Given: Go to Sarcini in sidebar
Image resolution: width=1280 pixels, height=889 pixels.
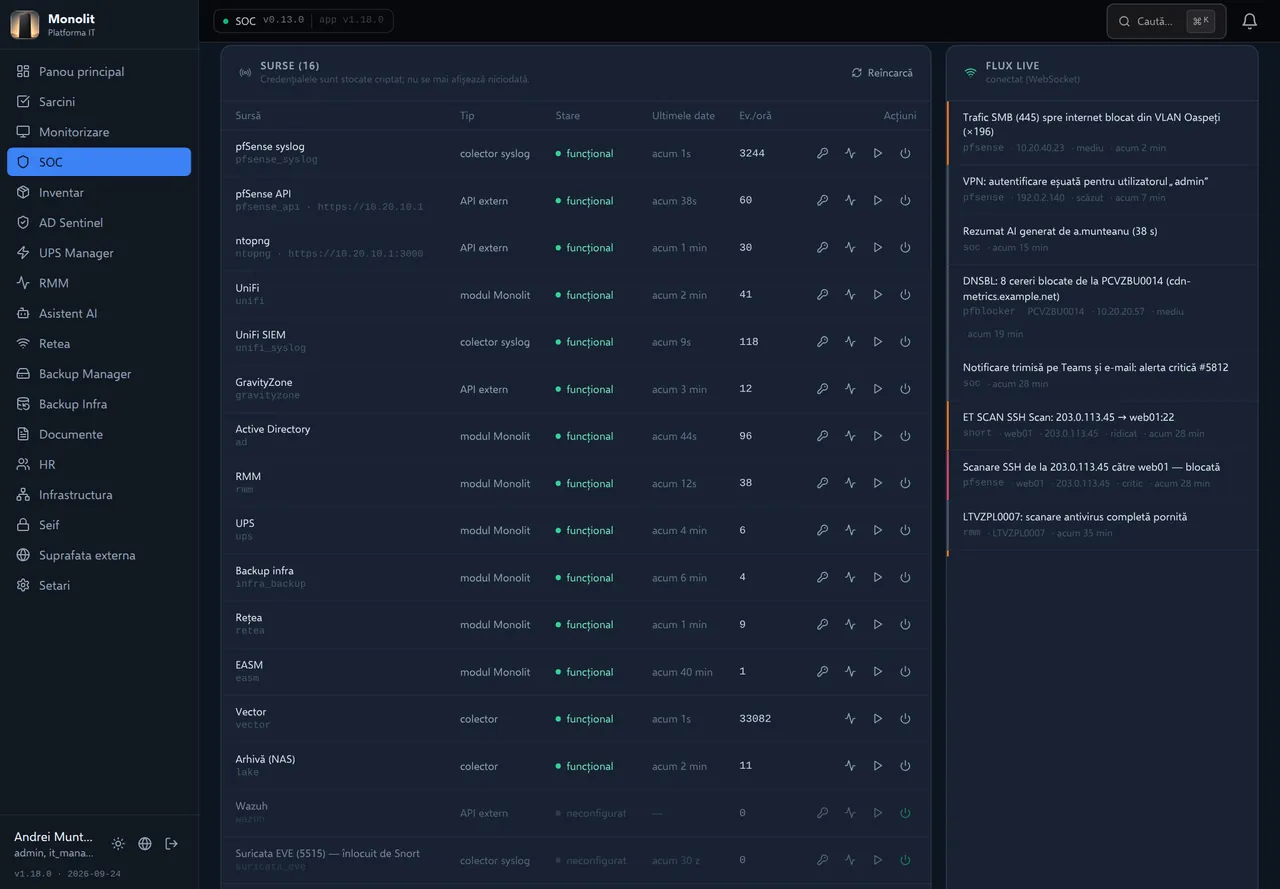Looking at the screenshot, I should tap(99, 102).
